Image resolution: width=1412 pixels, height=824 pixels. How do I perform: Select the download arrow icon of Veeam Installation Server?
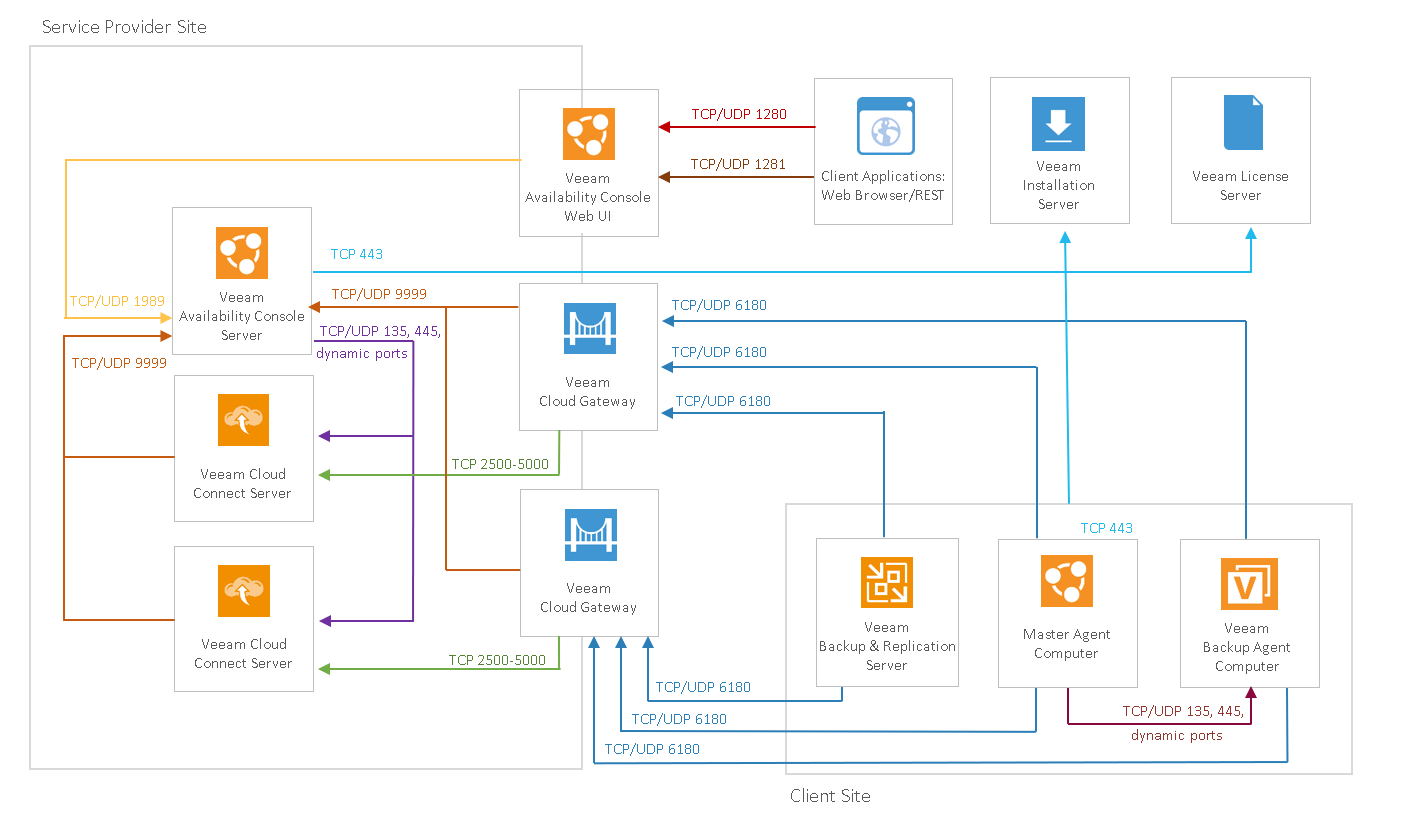[x=1058, y=124]
